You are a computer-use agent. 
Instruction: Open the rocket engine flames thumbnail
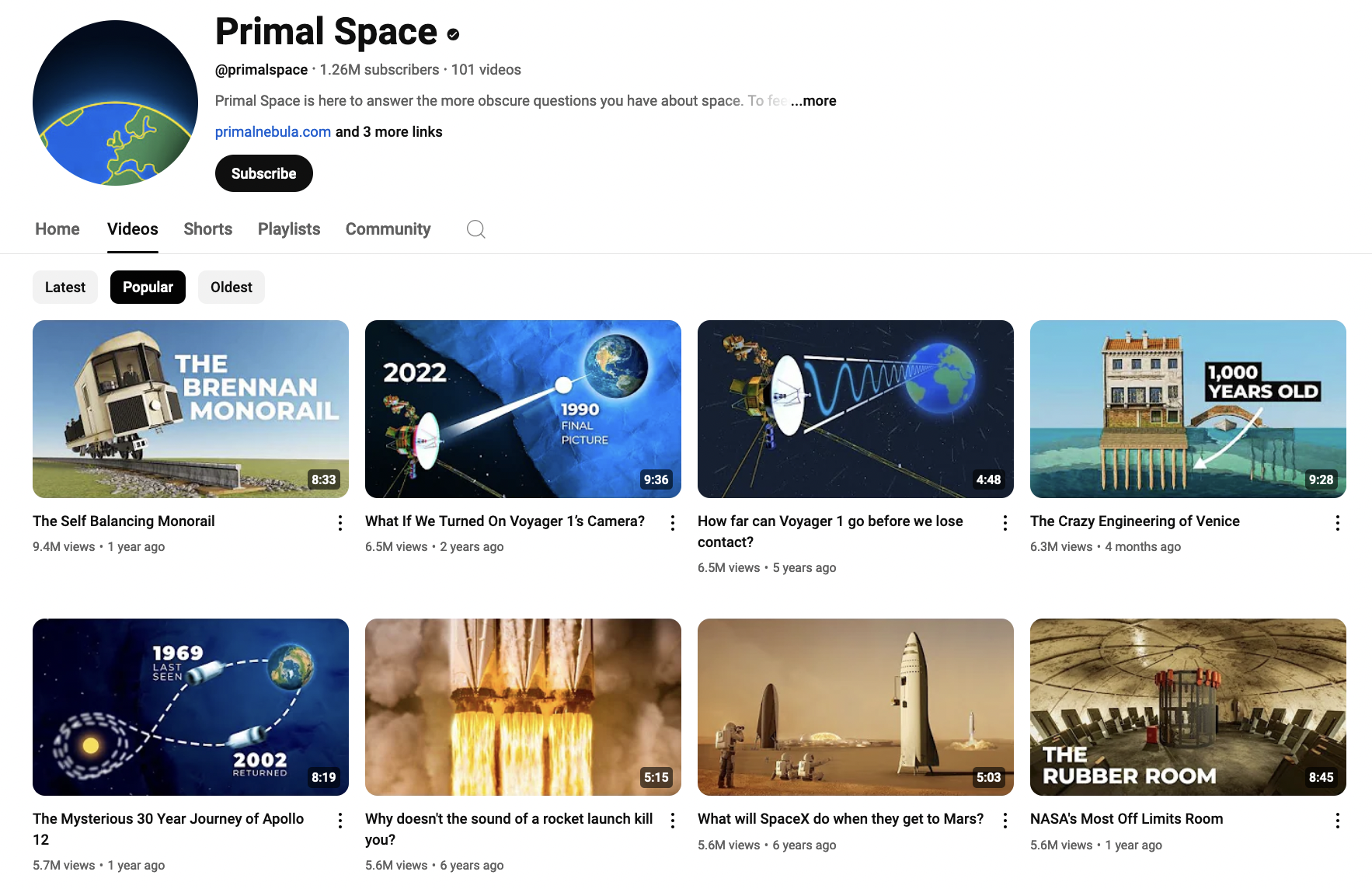click(x=523, y=707)
